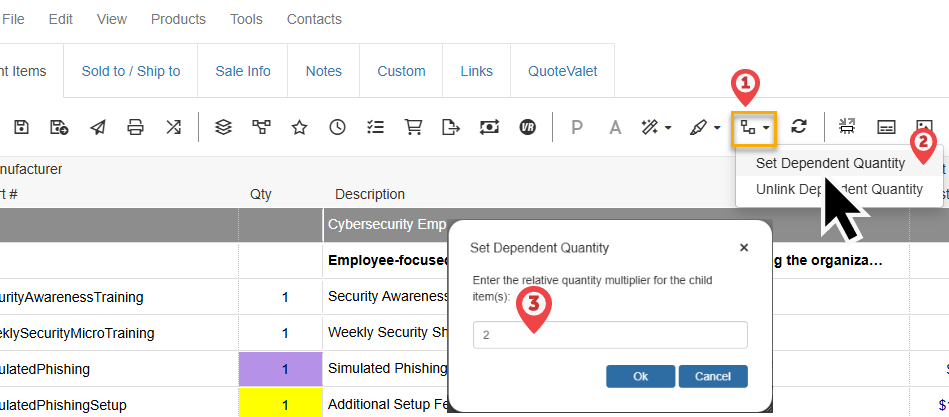949x417 pixels.
Task: Click the export document arrow icon
Action: point(451,127)
